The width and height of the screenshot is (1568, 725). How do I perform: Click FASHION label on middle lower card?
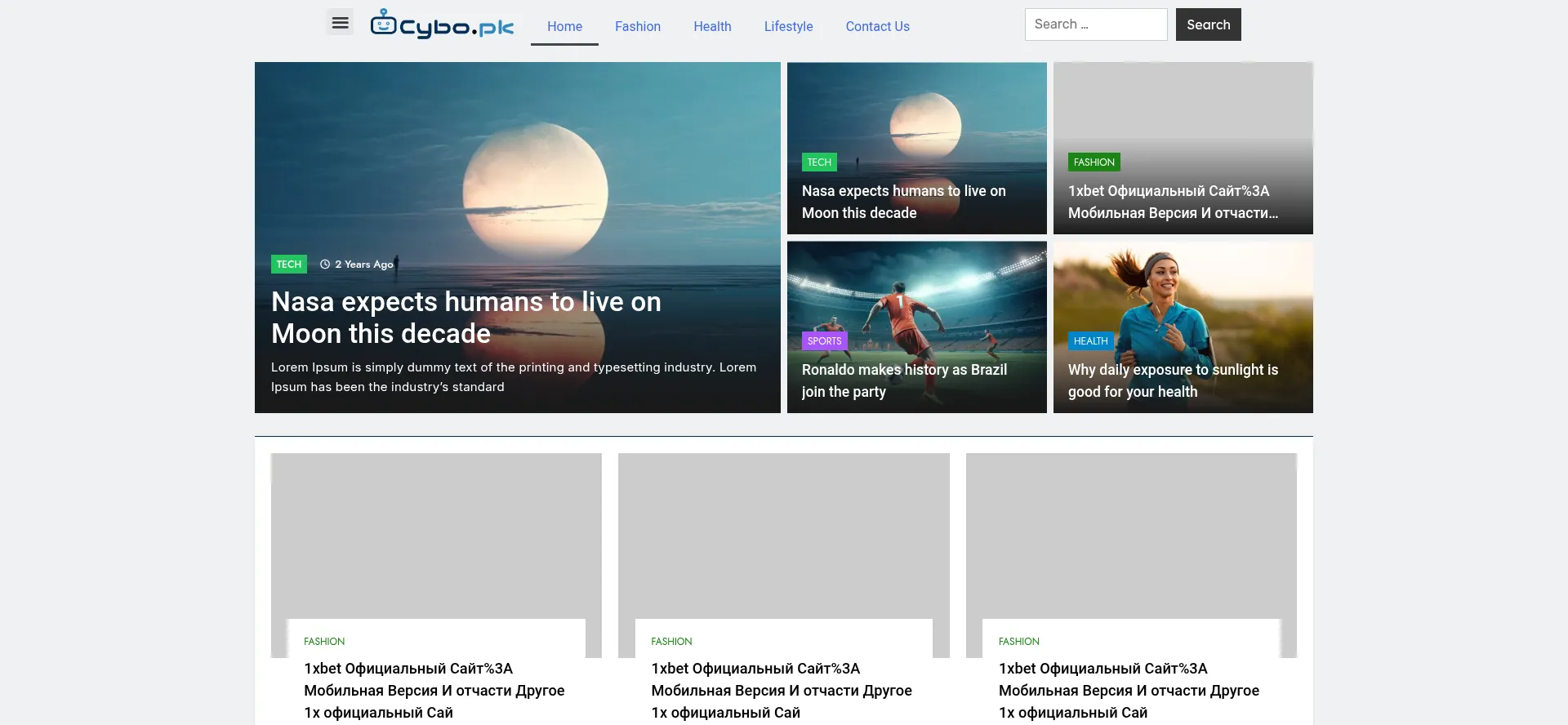coord(671,642)
